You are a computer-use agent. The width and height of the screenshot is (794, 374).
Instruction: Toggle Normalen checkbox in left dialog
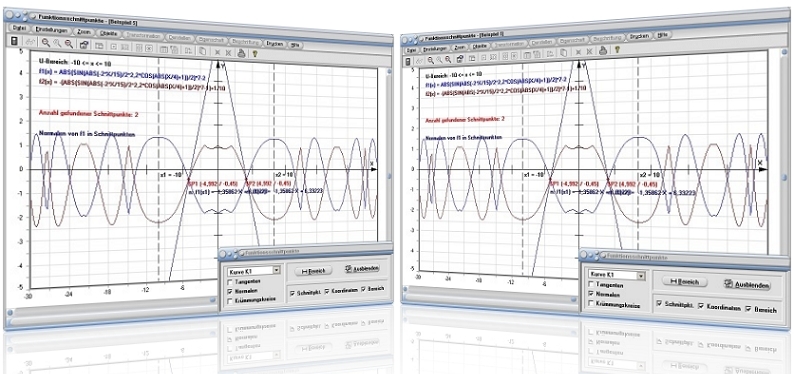[x=231, y=291]
